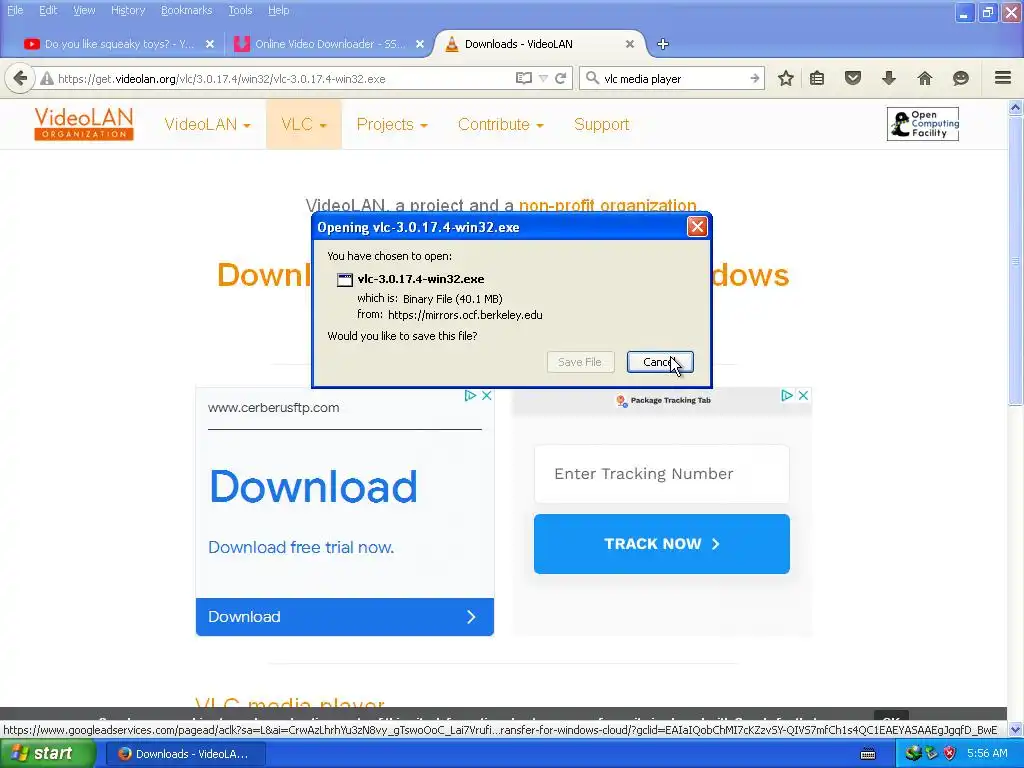
Task: Close the Package Tracking ad with X
Action: (803, 395)
